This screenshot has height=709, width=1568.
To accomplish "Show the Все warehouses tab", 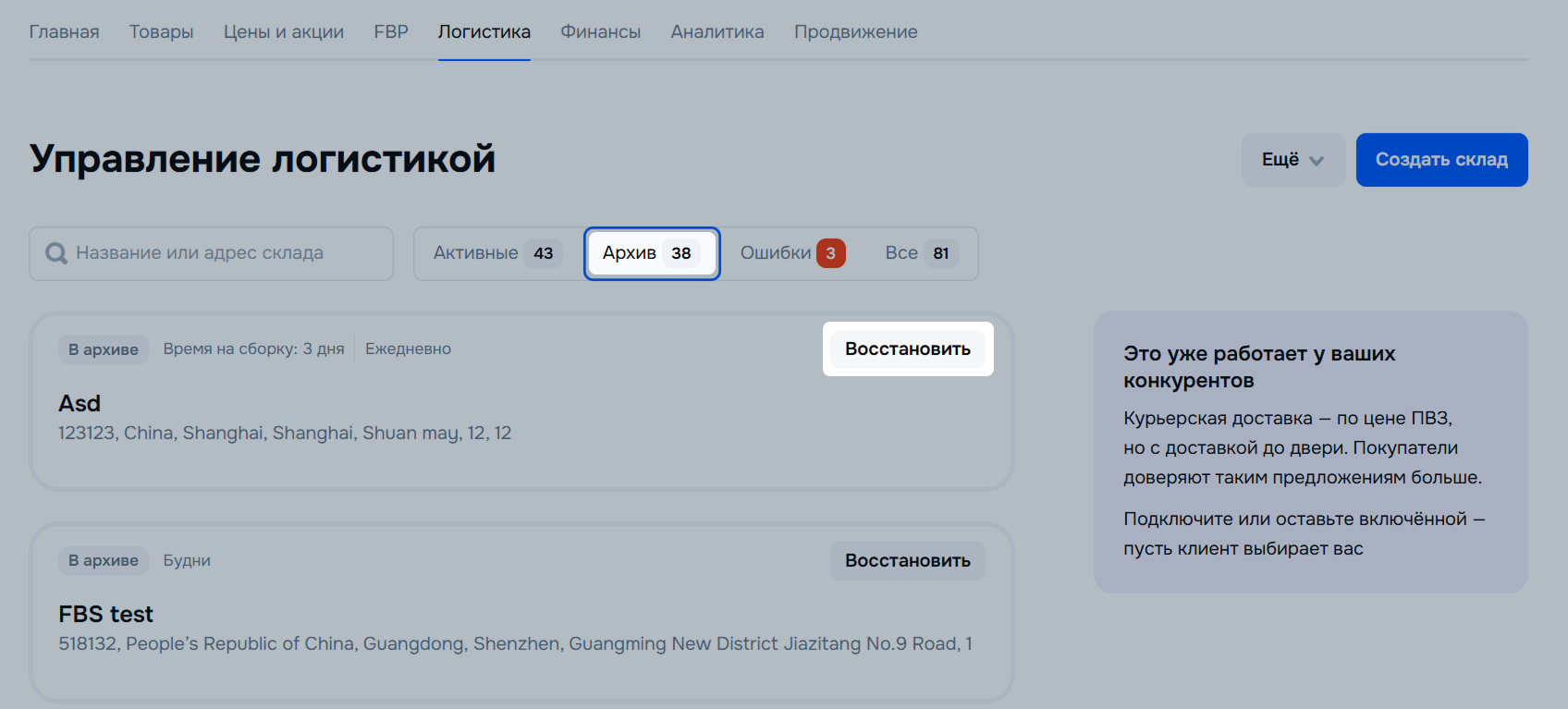I will (920, 253).
